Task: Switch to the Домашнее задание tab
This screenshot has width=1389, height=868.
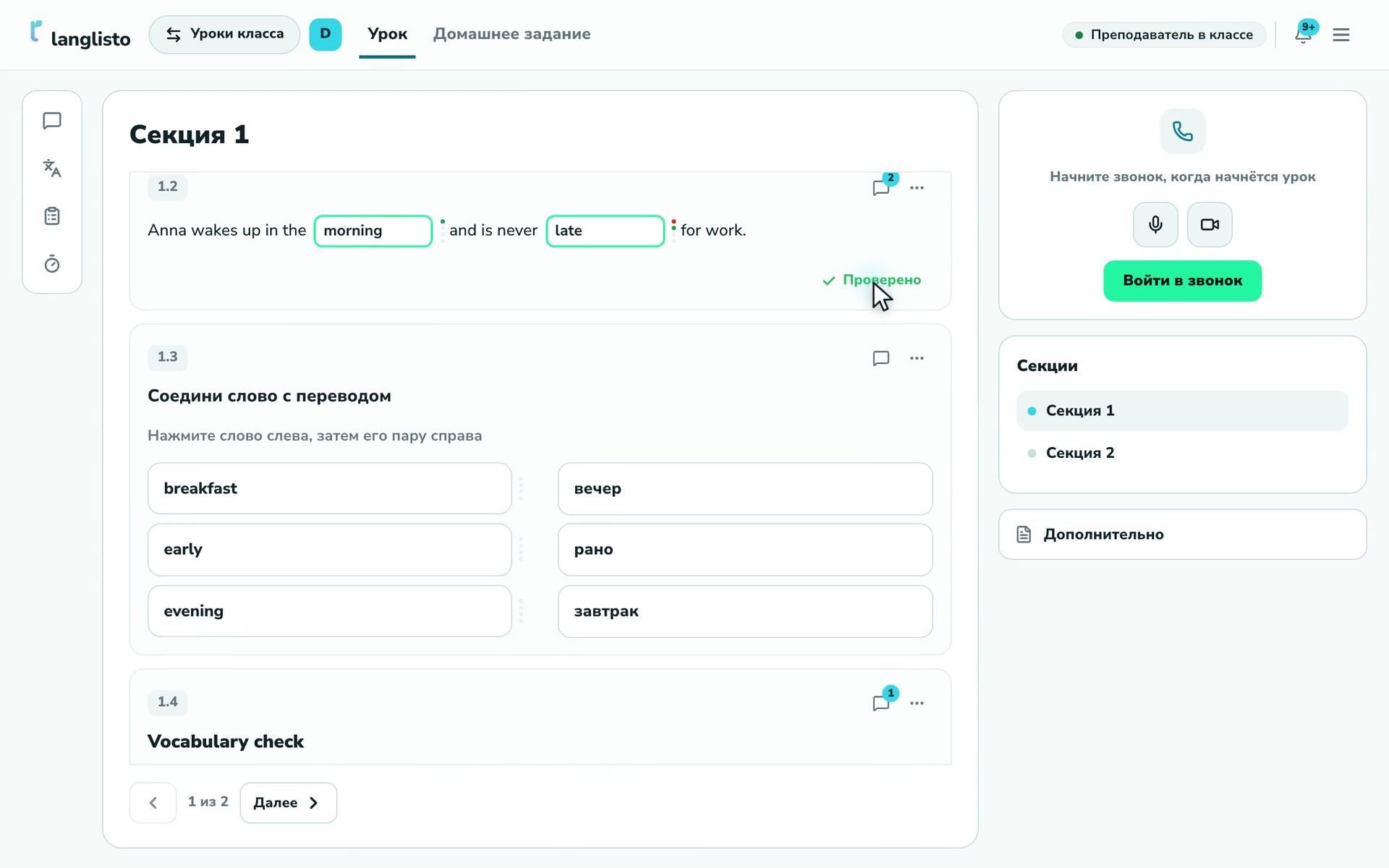Action: point(511,34)
